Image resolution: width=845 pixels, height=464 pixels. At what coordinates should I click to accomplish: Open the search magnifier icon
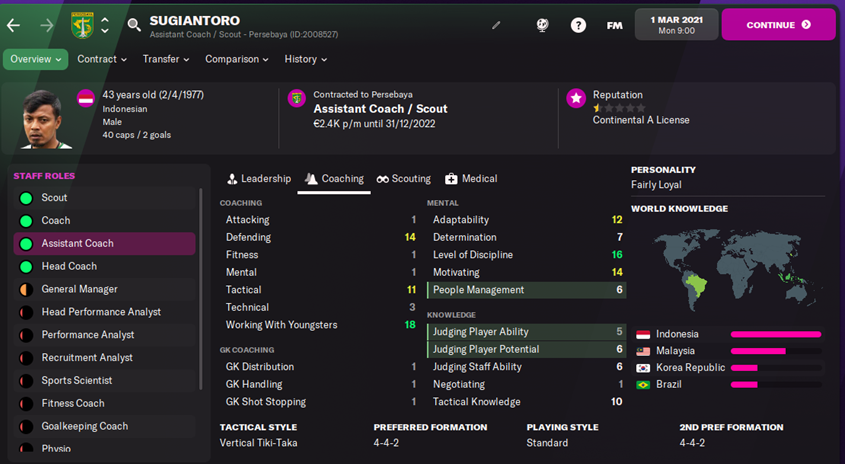(134, 25)
